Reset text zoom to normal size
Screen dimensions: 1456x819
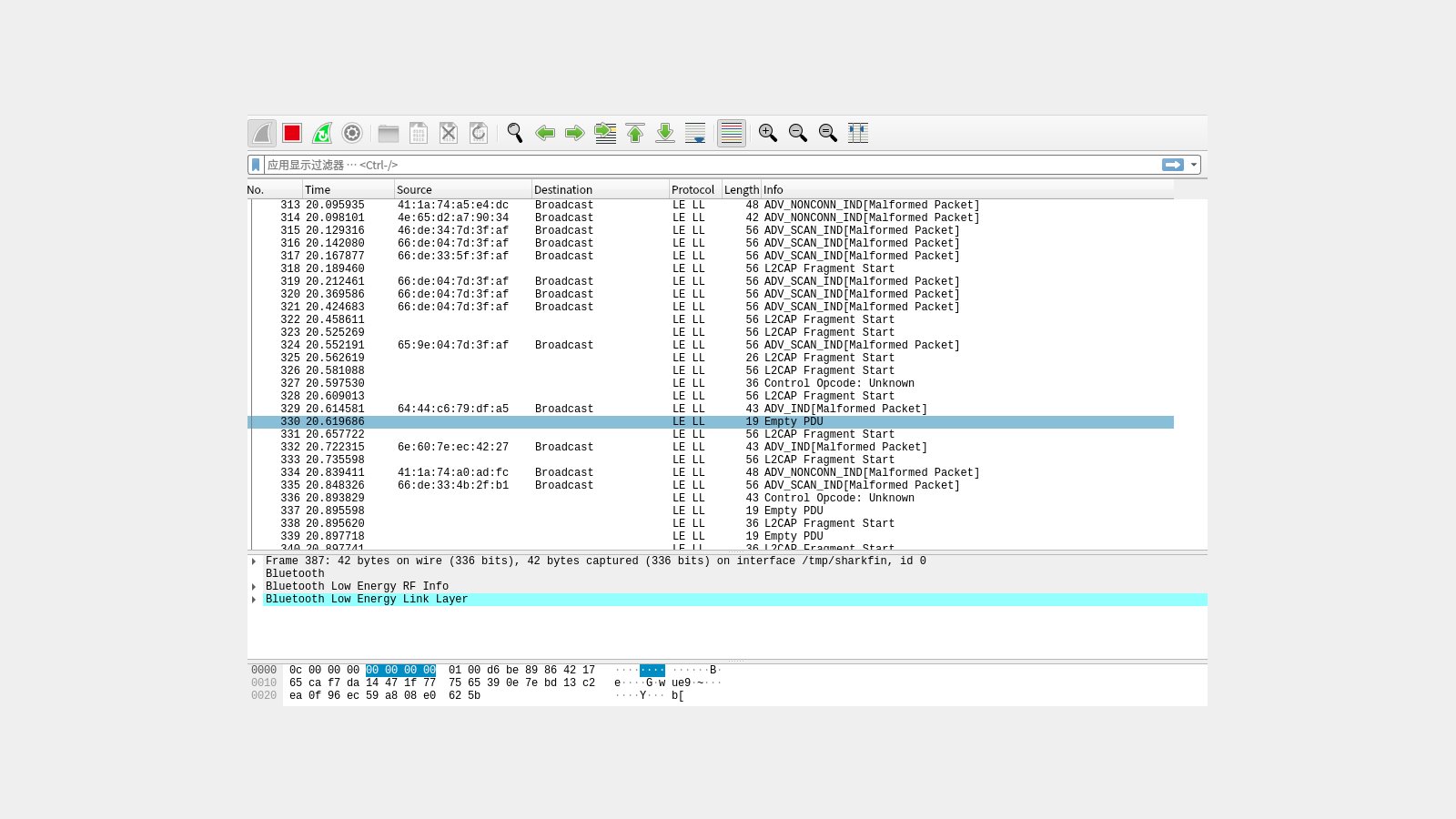828,133
